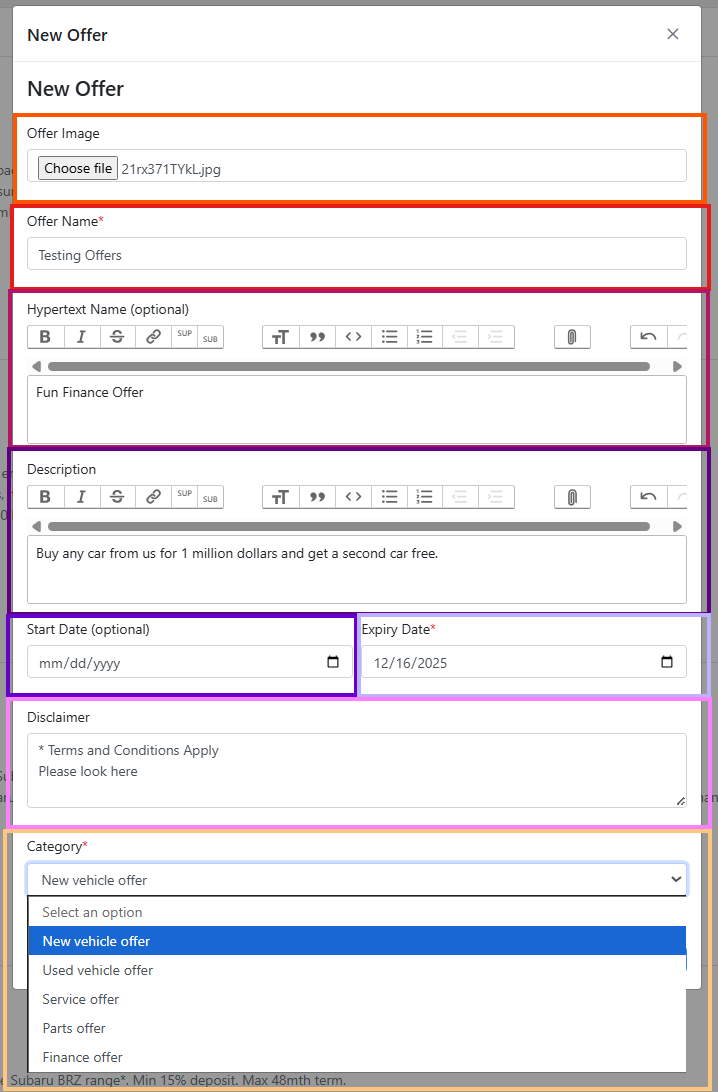Add bullet list in the Hypertext Name toolbar
Image resolution: width=718 pixels, height=1092 pixels.
pos(390,337)
